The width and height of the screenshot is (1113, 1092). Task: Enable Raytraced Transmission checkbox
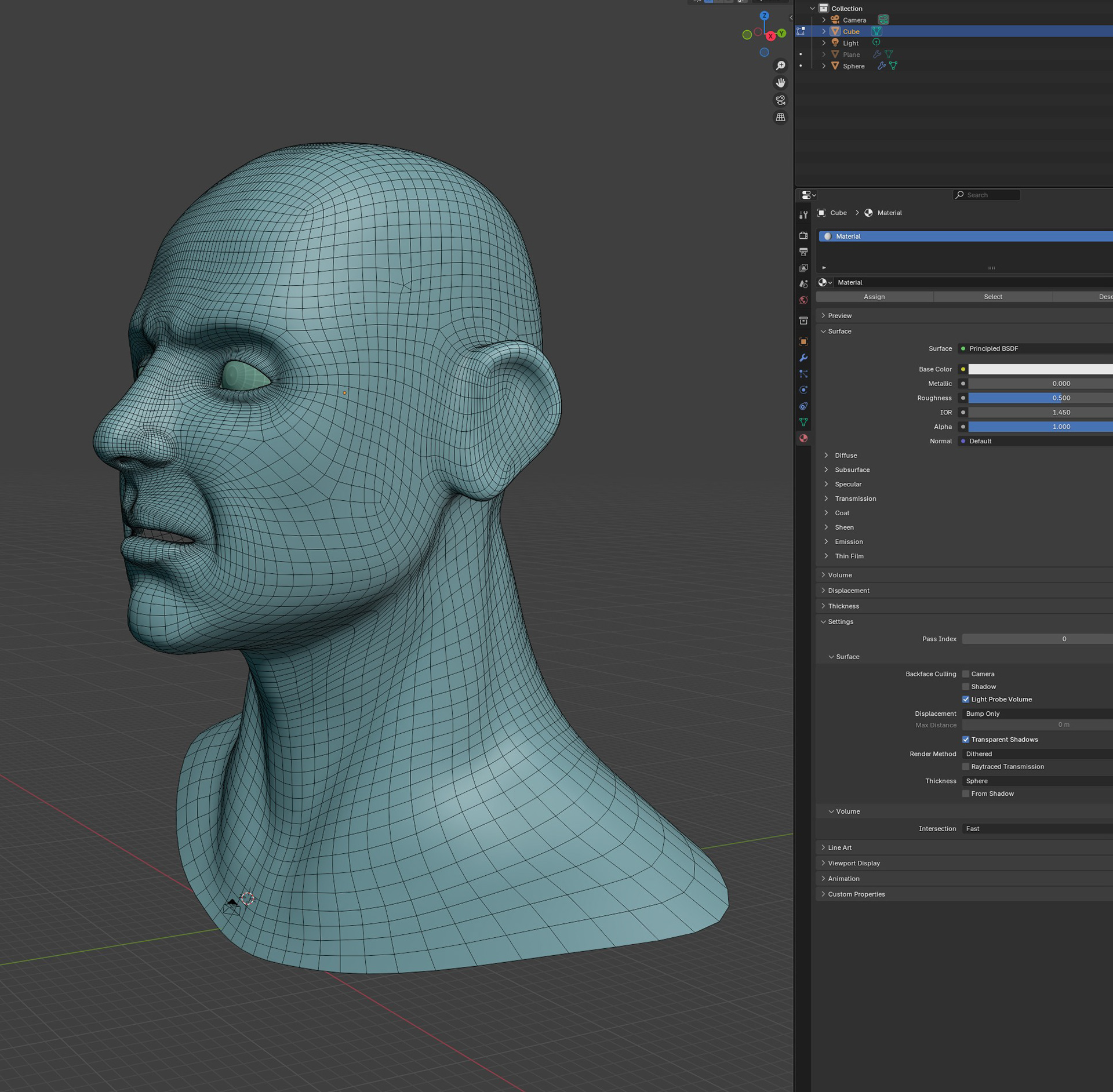966,766
